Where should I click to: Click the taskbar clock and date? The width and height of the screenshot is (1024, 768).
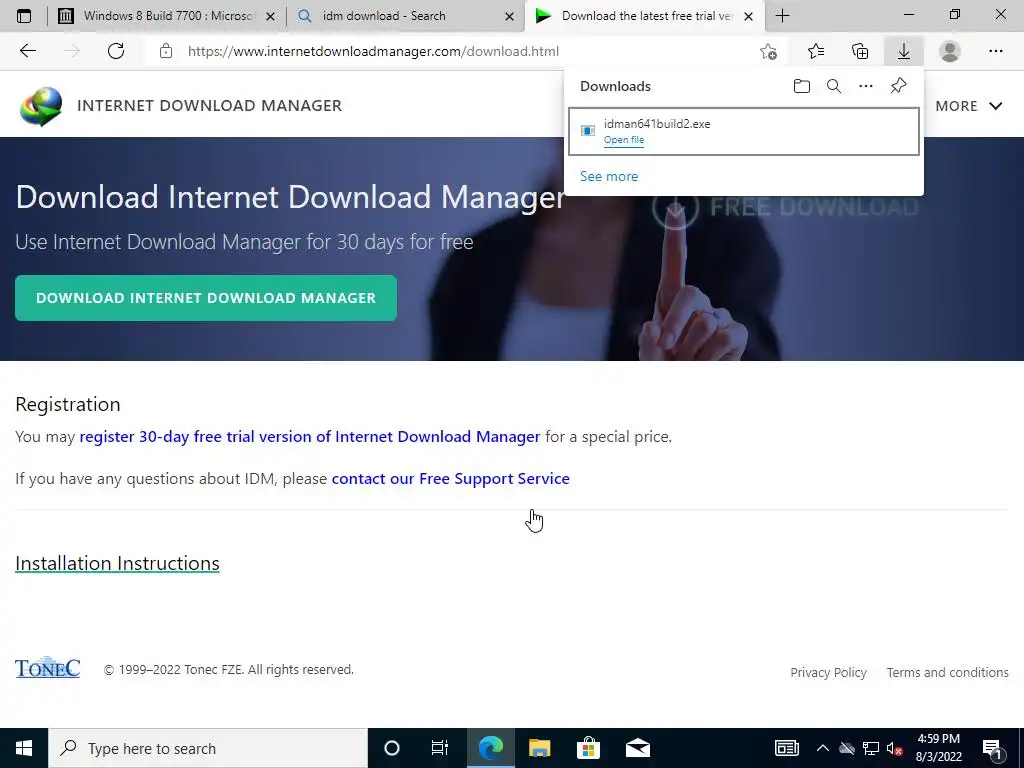click(938, 748)
